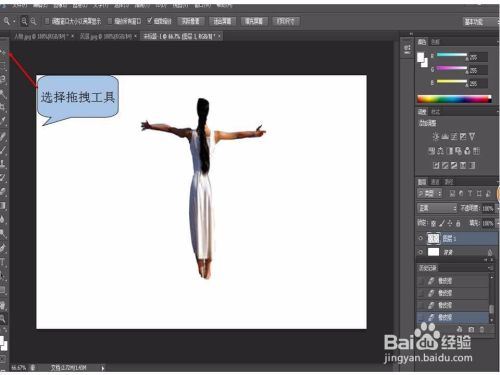Add an Invert adjustment
Viewport: 500px width, 375px height.
point(436,165)
